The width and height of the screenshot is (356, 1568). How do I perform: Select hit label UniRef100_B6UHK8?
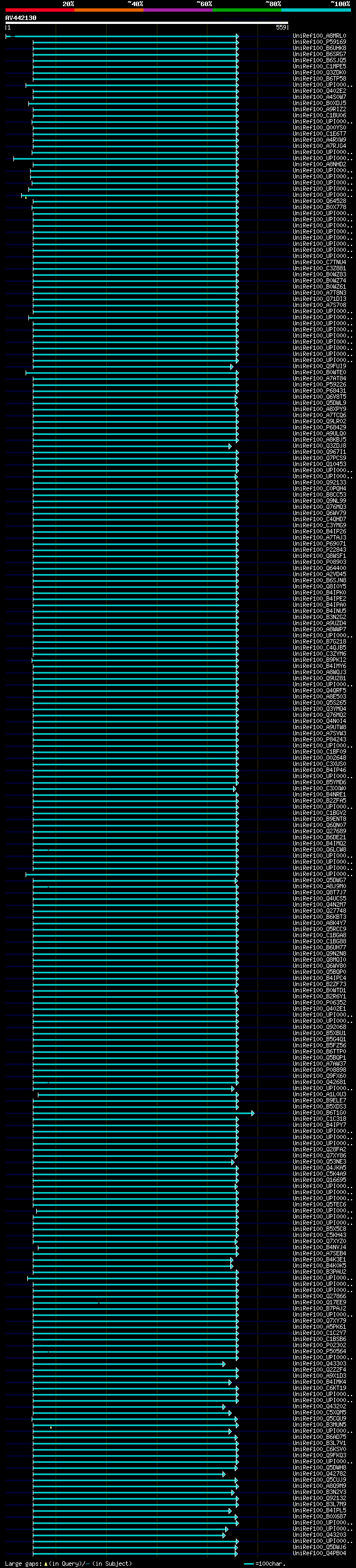pos(319,48)
